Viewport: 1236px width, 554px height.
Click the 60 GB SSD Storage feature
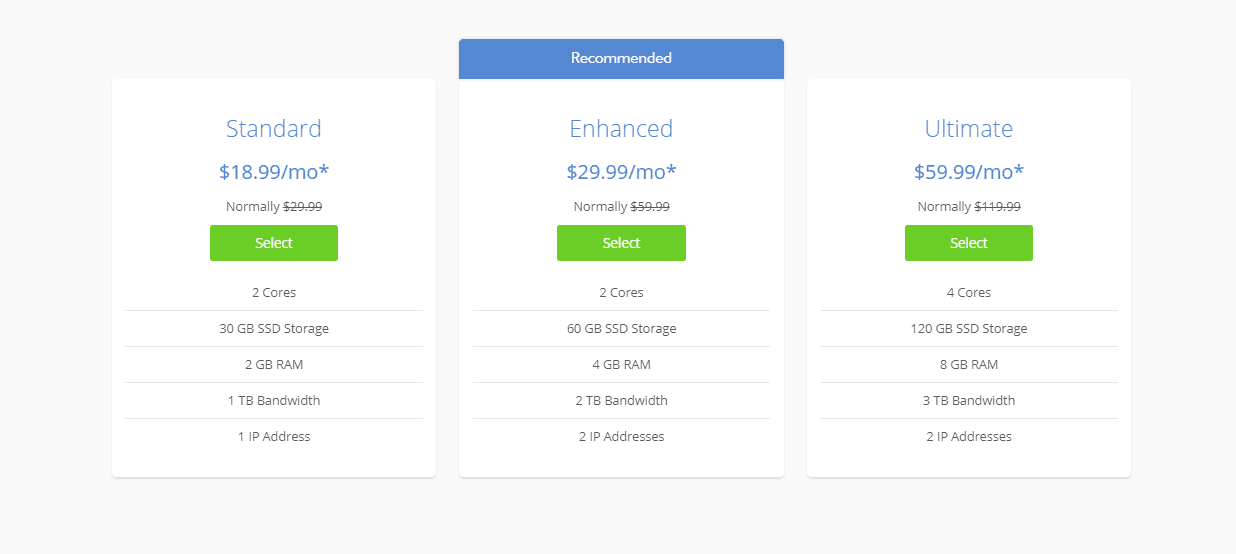621,329
